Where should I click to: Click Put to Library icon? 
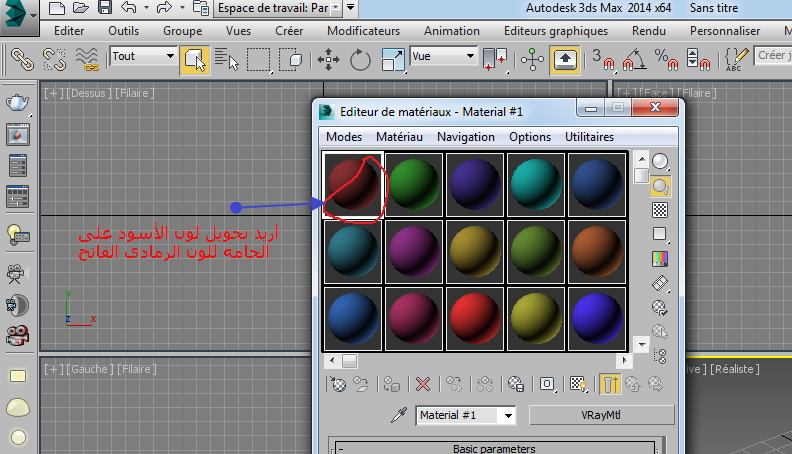coord(516,384)
